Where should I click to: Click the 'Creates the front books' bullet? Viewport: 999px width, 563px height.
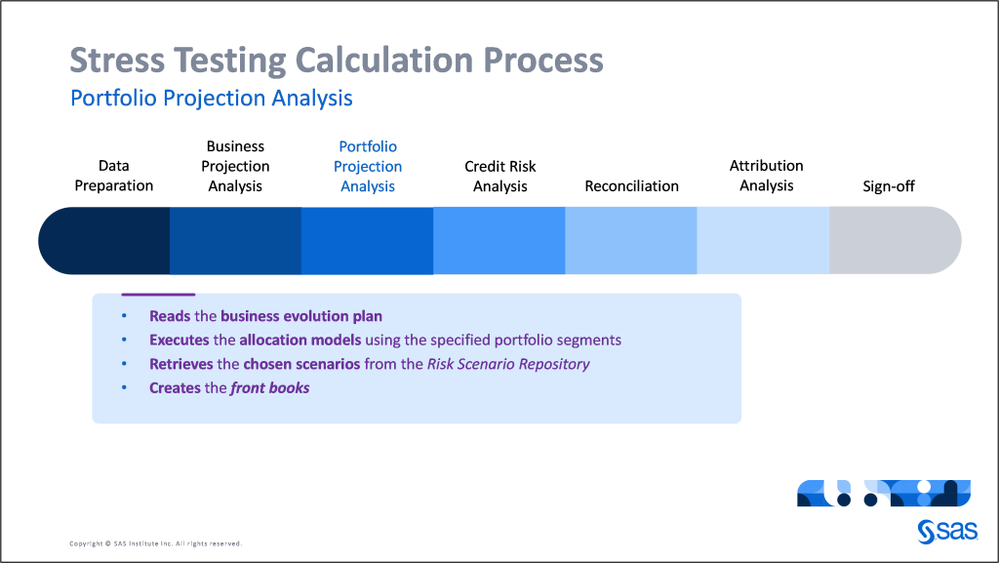[x=229, y=388]
